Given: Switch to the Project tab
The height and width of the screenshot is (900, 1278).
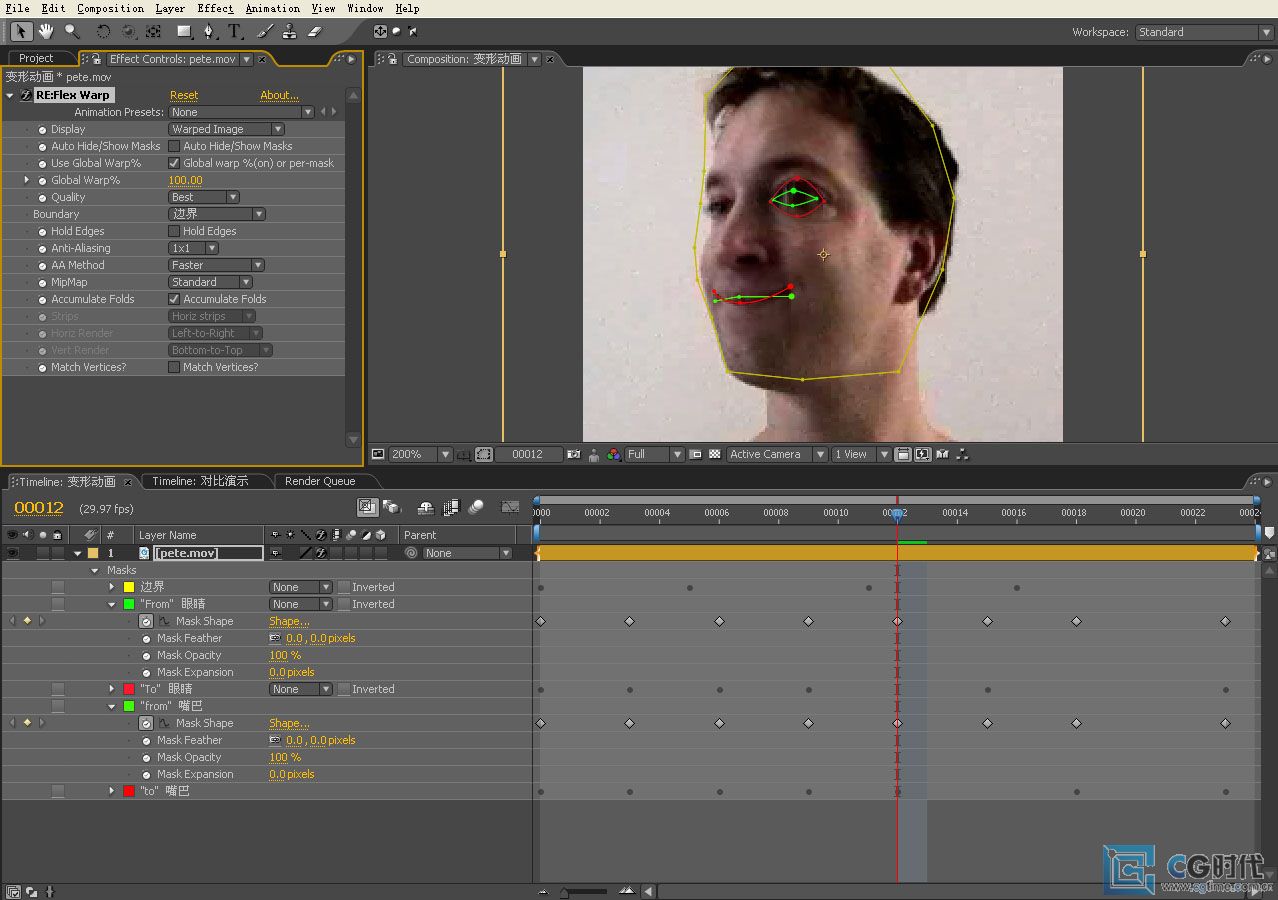Looking at the screenshot, I should pyautogui.click(x=36, y=59).
